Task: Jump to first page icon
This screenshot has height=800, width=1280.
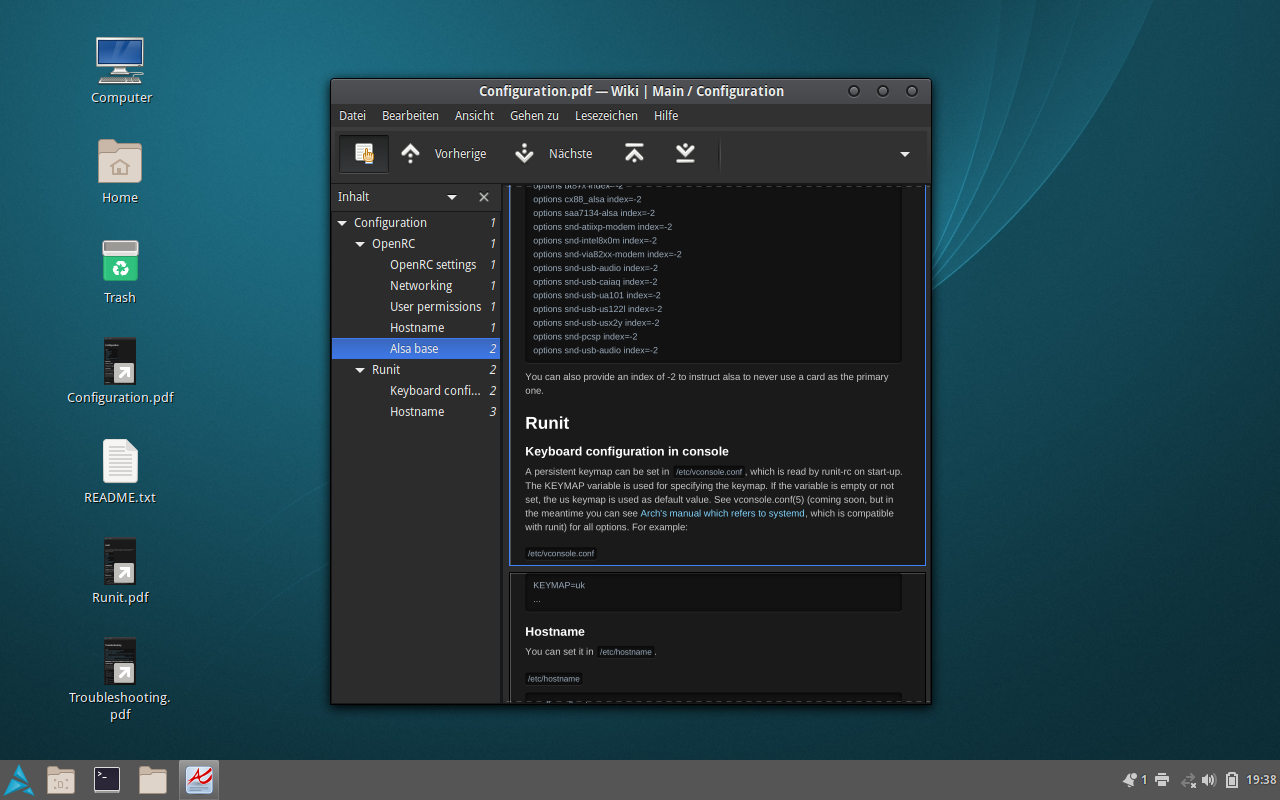Action: pyautogui.click(x=633, y=153)
